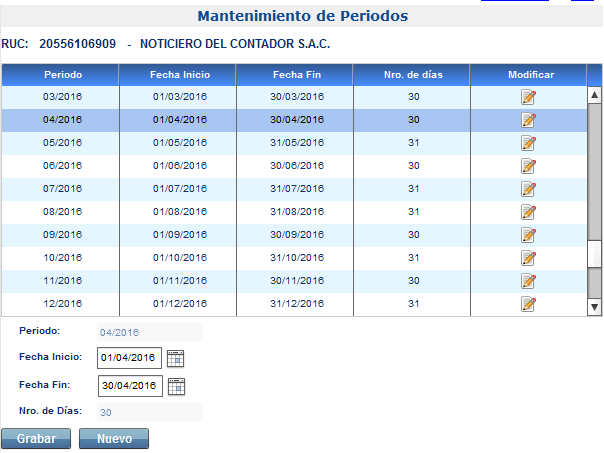Image resolution: width=604 pixels, height=453 pixels.
Task: Edit the 09/2016 period entry
Action: pos(528,235)
